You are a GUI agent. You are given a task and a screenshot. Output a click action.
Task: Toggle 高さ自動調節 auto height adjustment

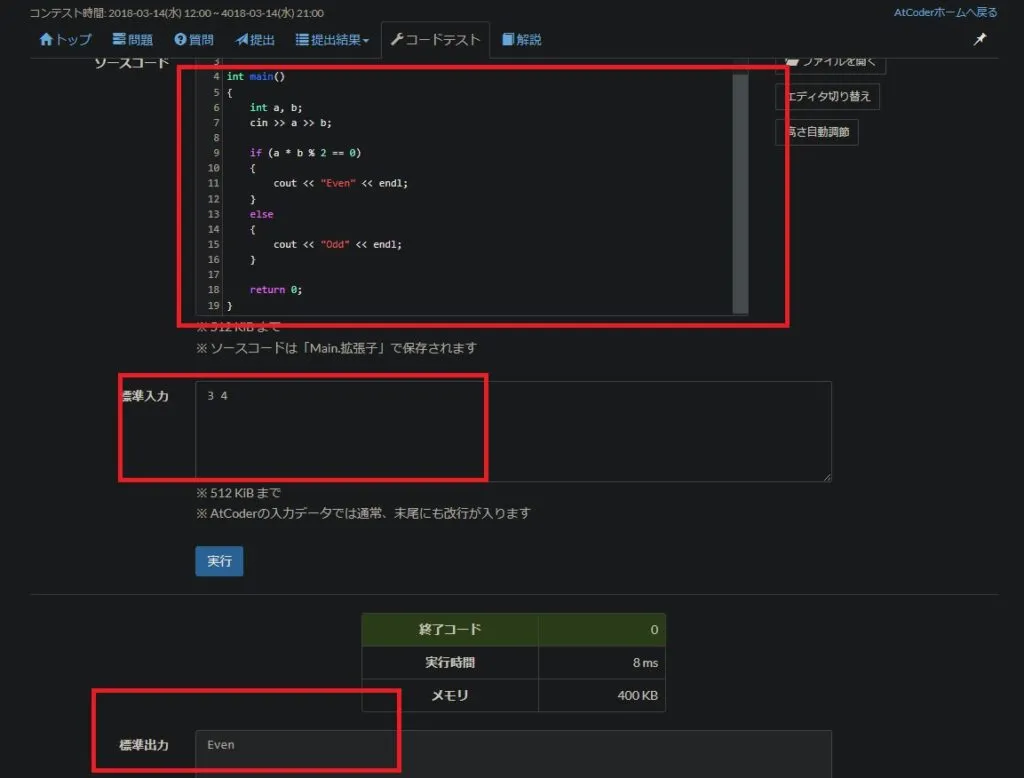(816, 131)
